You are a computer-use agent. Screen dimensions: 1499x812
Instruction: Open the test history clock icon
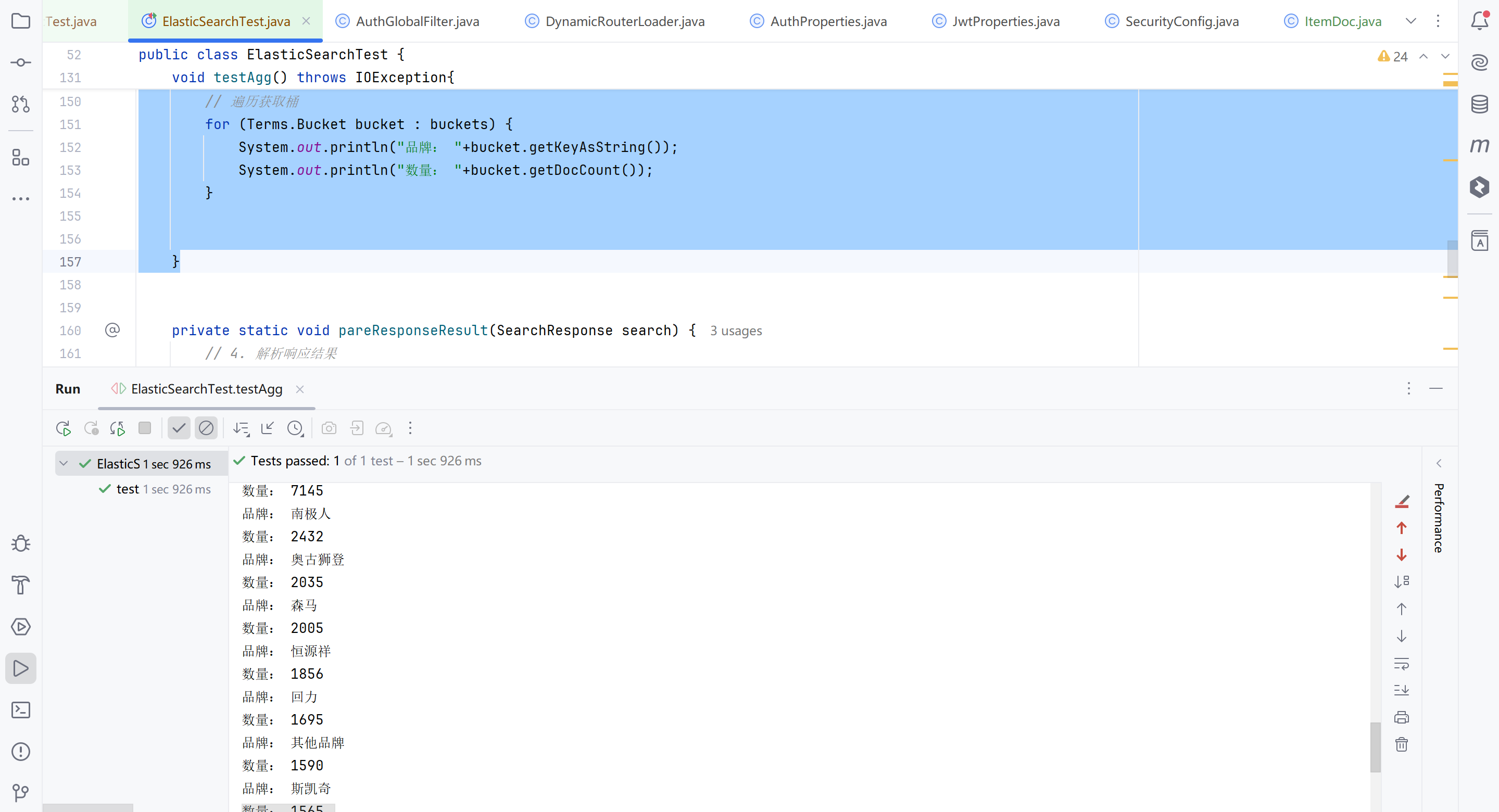coord(296,429)
